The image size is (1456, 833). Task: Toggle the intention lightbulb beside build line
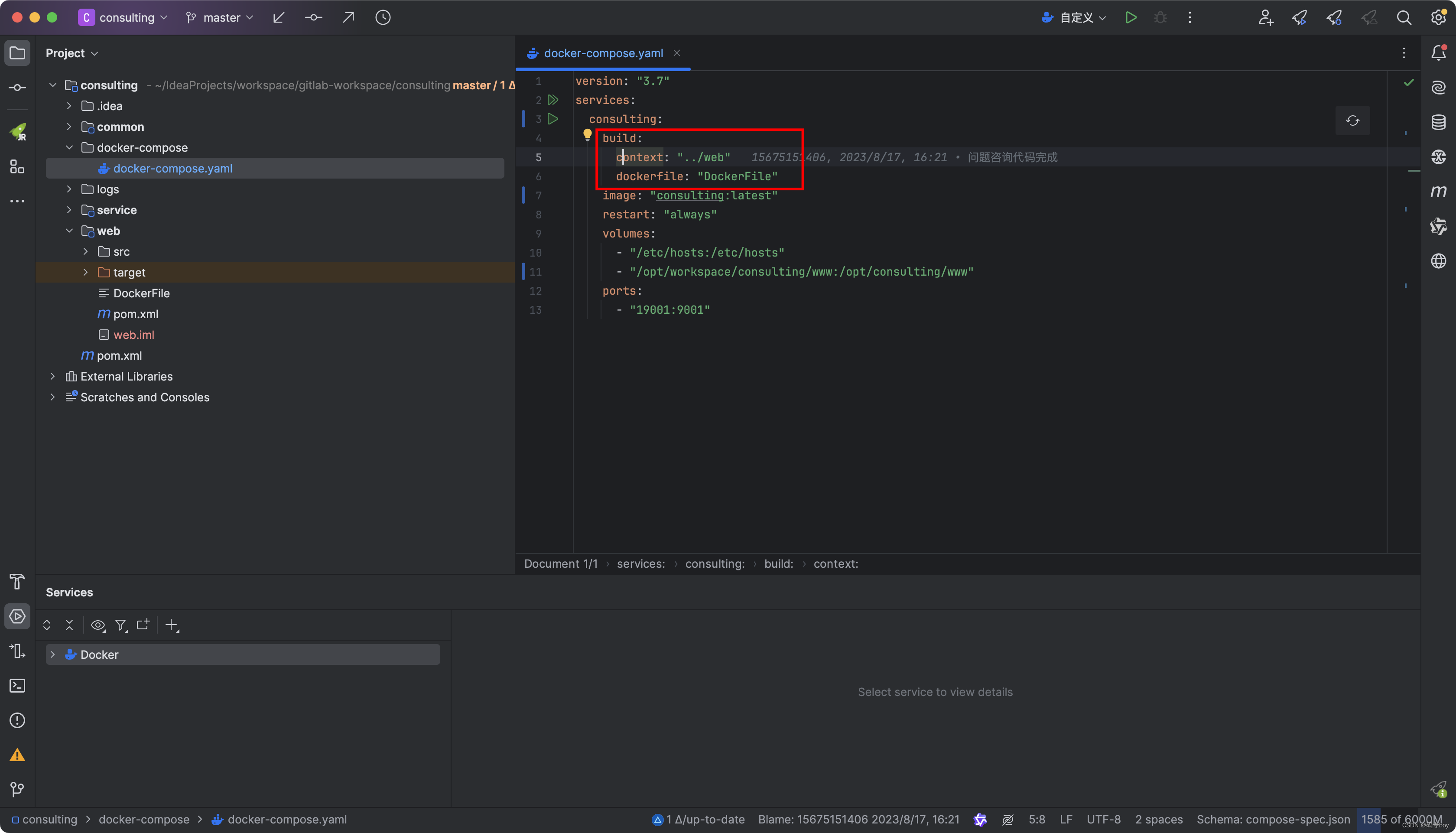click(588, 135)
